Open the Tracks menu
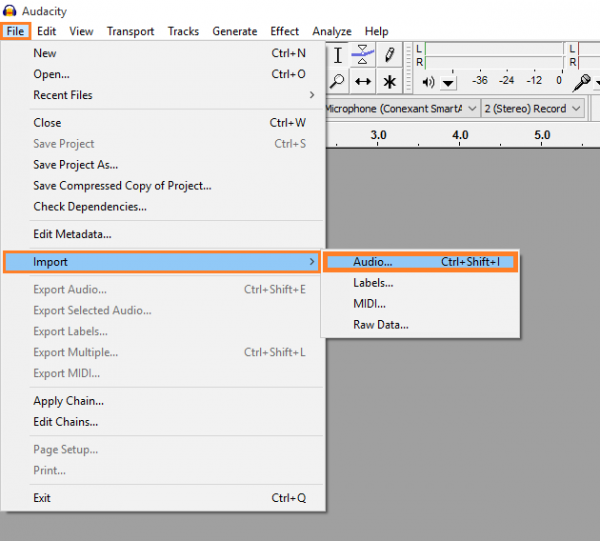 point(183,31)
